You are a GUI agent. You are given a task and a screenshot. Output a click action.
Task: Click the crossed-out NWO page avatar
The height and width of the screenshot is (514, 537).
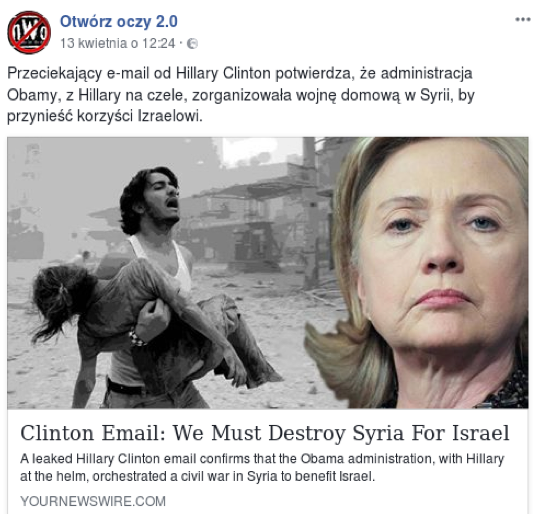pos(29,33)
